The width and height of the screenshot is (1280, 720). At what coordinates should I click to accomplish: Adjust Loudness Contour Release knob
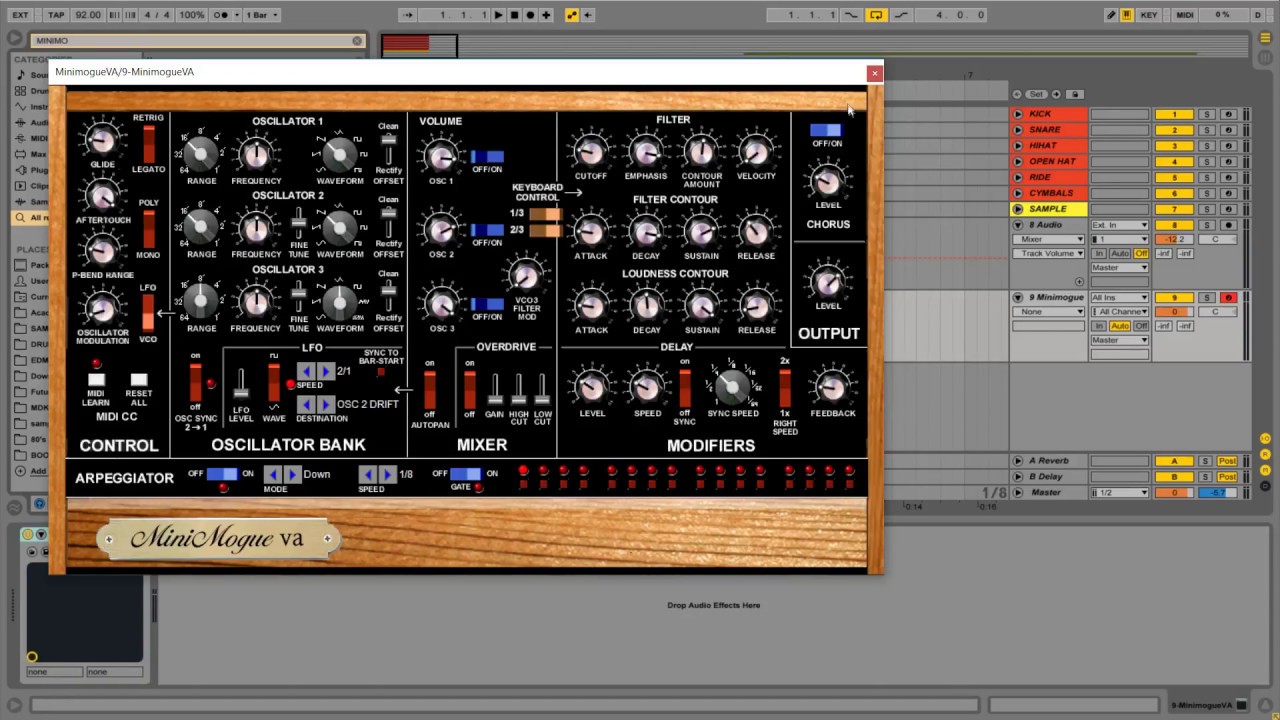click(x=756, y=304)
